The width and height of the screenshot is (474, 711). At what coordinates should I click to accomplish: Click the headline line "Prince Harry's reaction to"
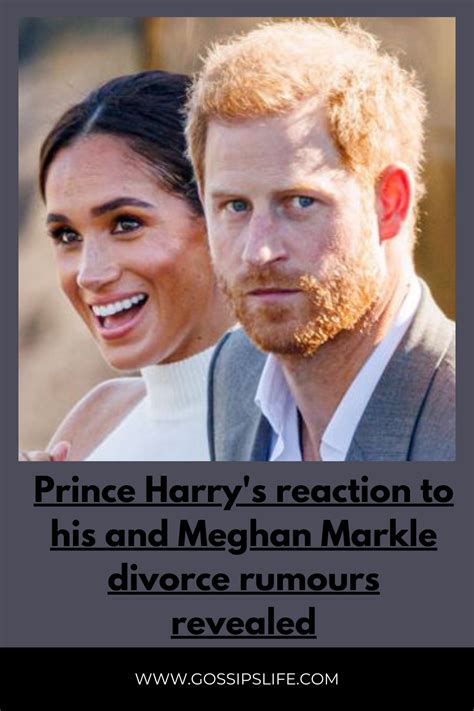pos(244,492)
